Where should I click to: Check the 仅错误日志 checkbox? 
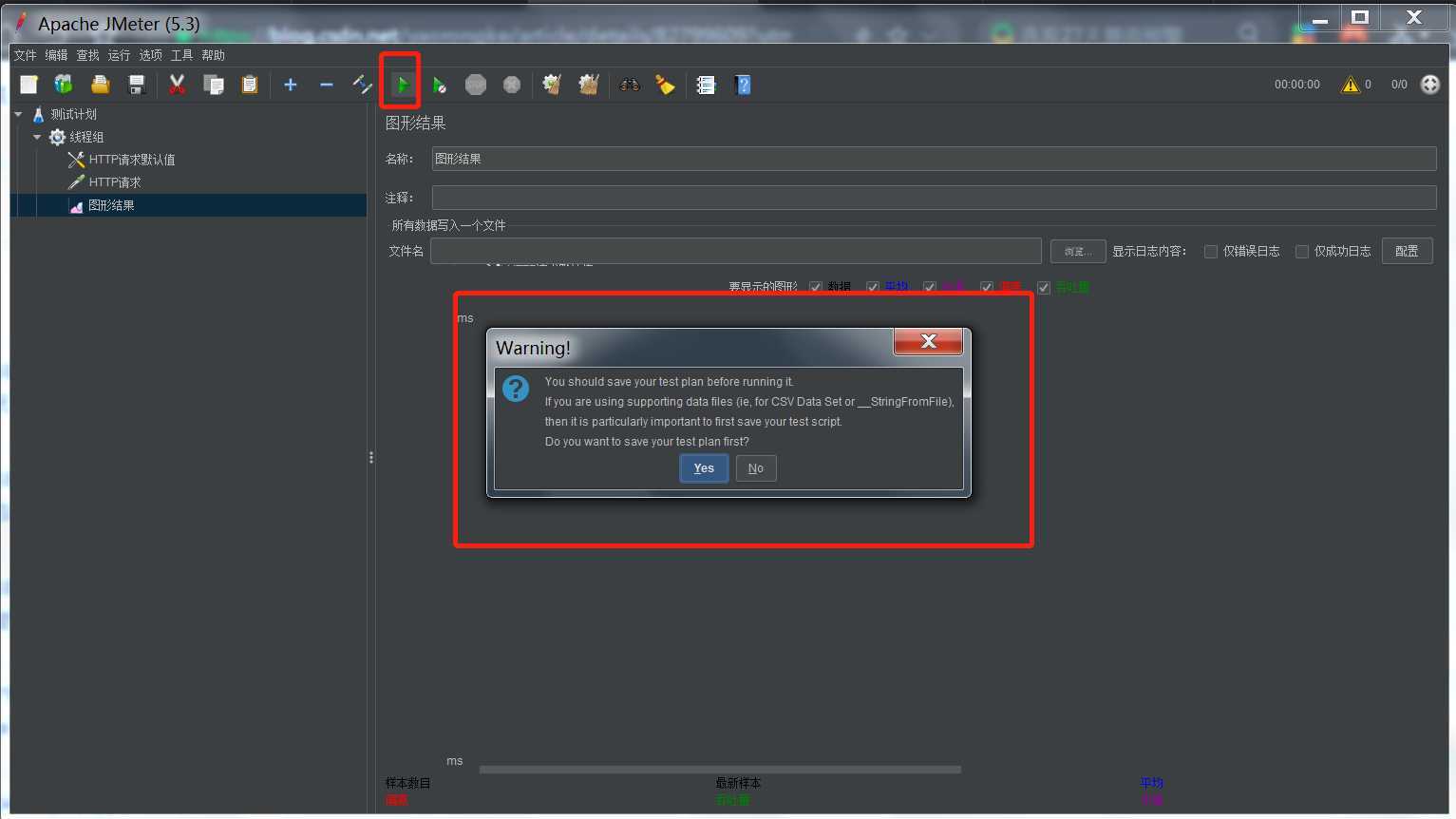coord(1211,252)
